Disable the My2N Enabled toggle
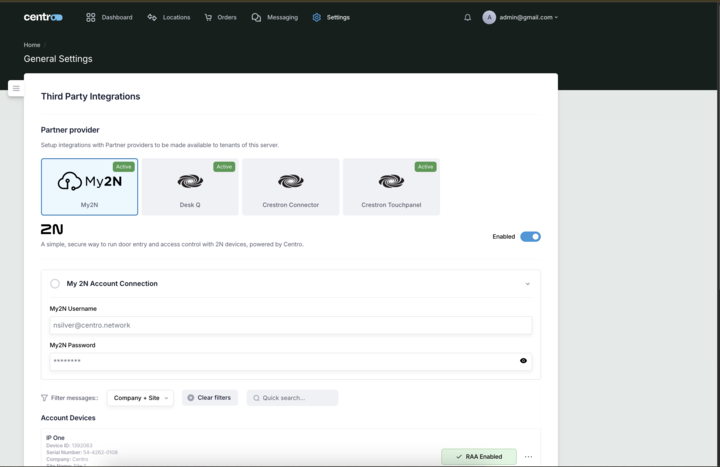The width and height of the screenshot is (720, 467). coord(530,237)
